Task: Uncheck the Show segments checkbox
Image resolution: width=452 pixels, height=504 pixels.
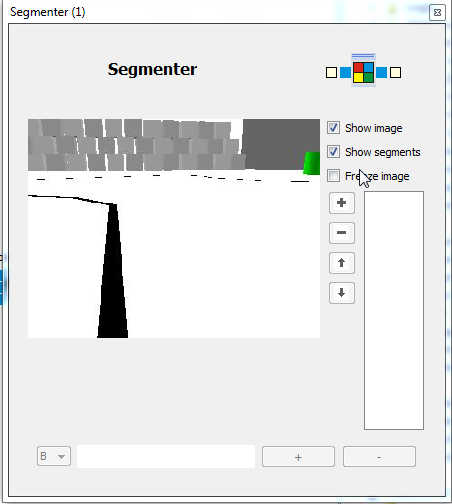Action: (333, 152)
